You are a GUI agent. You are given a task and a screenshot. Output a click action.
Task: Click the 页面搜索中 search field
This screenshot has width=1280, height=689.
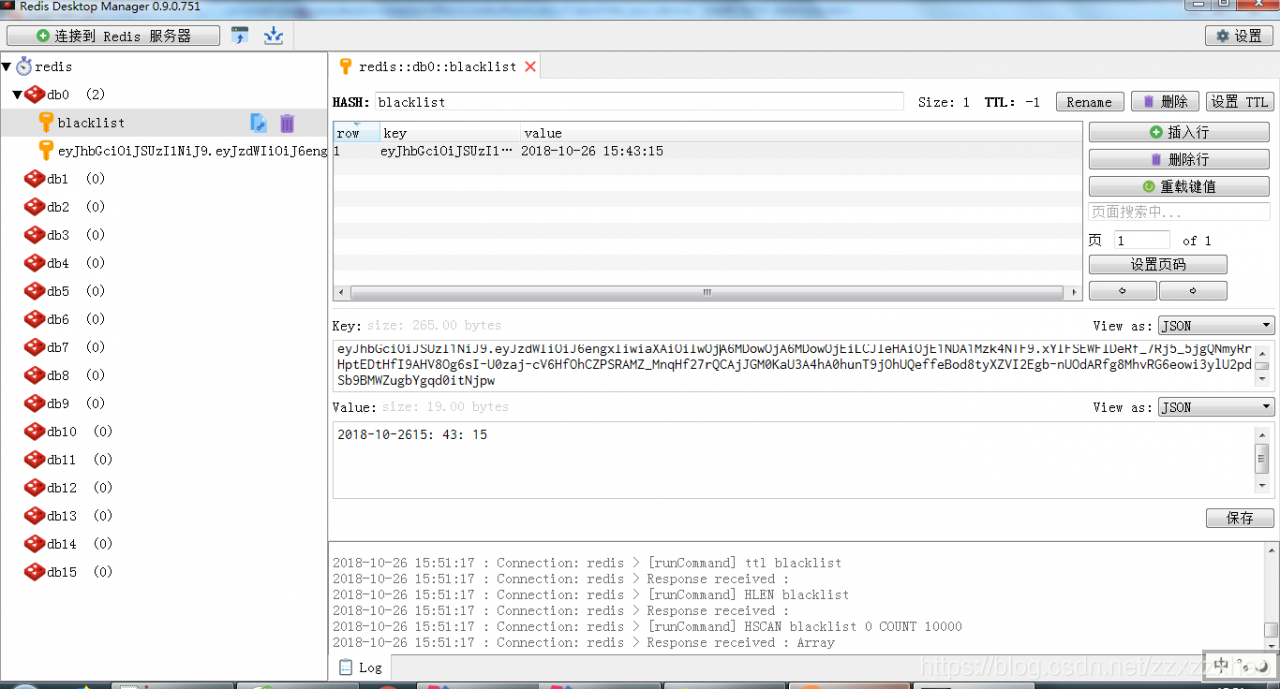(x=1180, y=212)
